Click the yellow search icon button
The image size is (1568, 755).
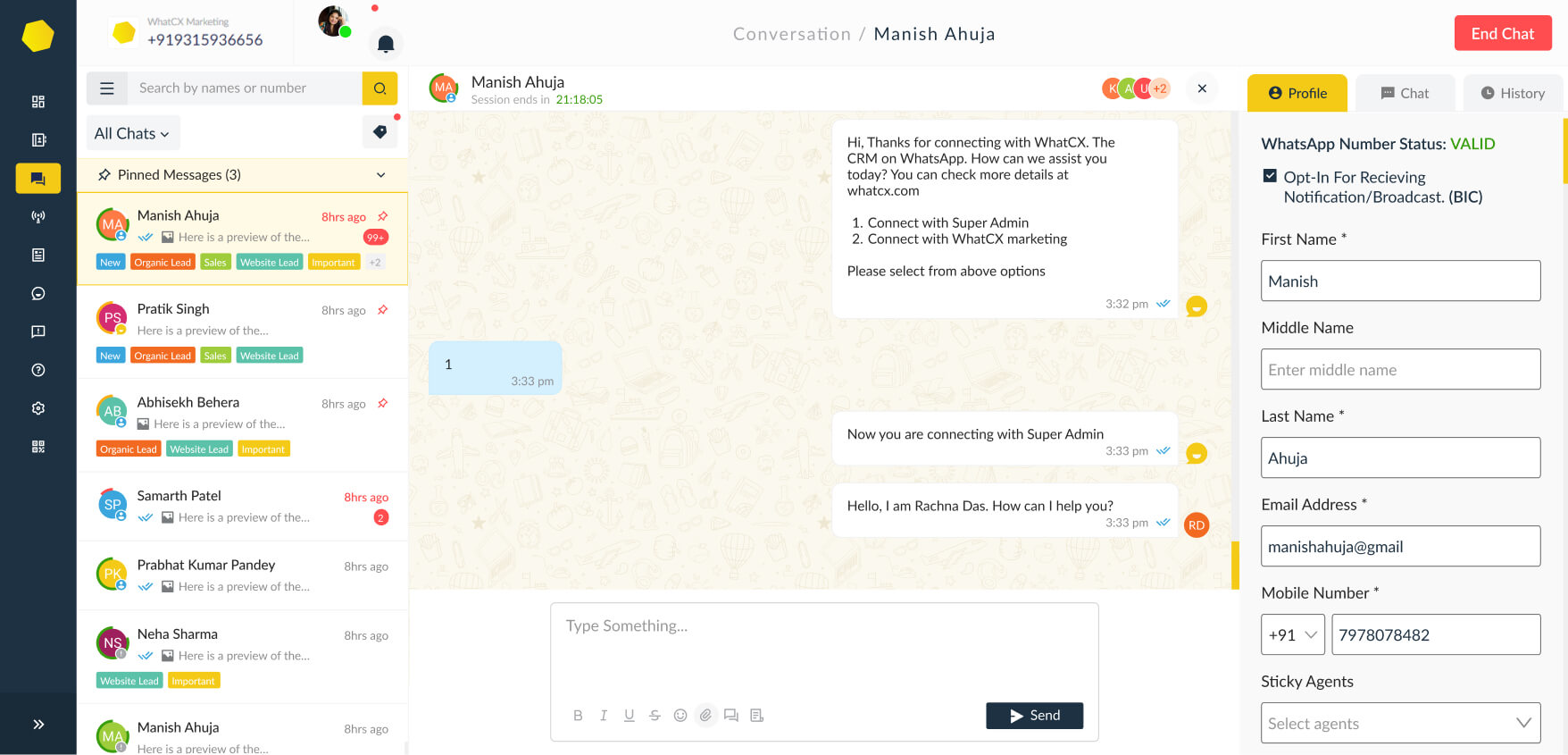[379, 88]
